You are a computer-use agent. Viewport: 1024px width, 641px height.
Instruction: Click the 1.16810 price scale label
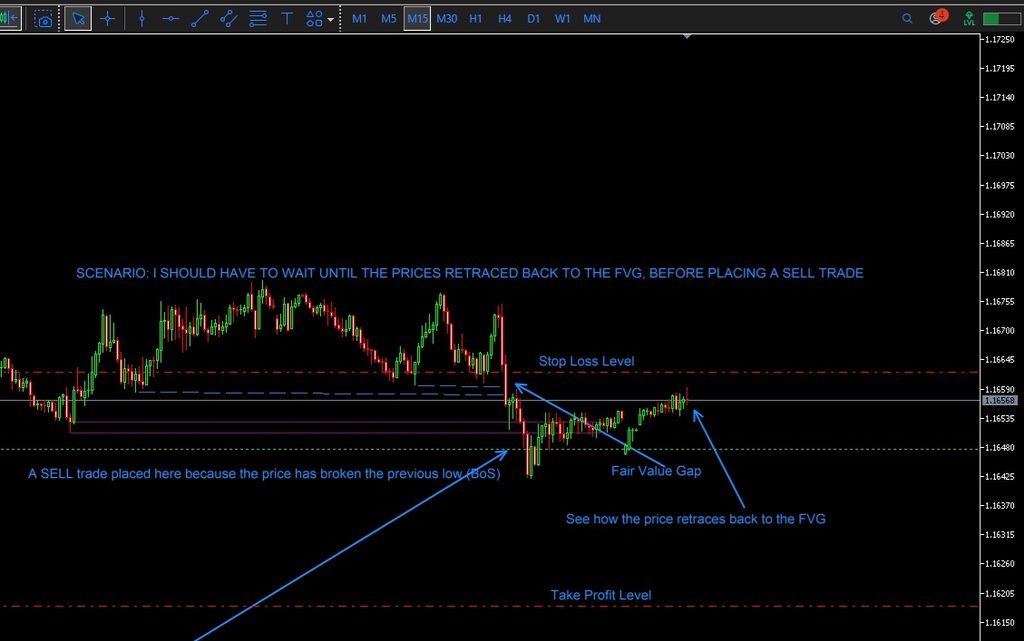click(x=1000, y=272)
